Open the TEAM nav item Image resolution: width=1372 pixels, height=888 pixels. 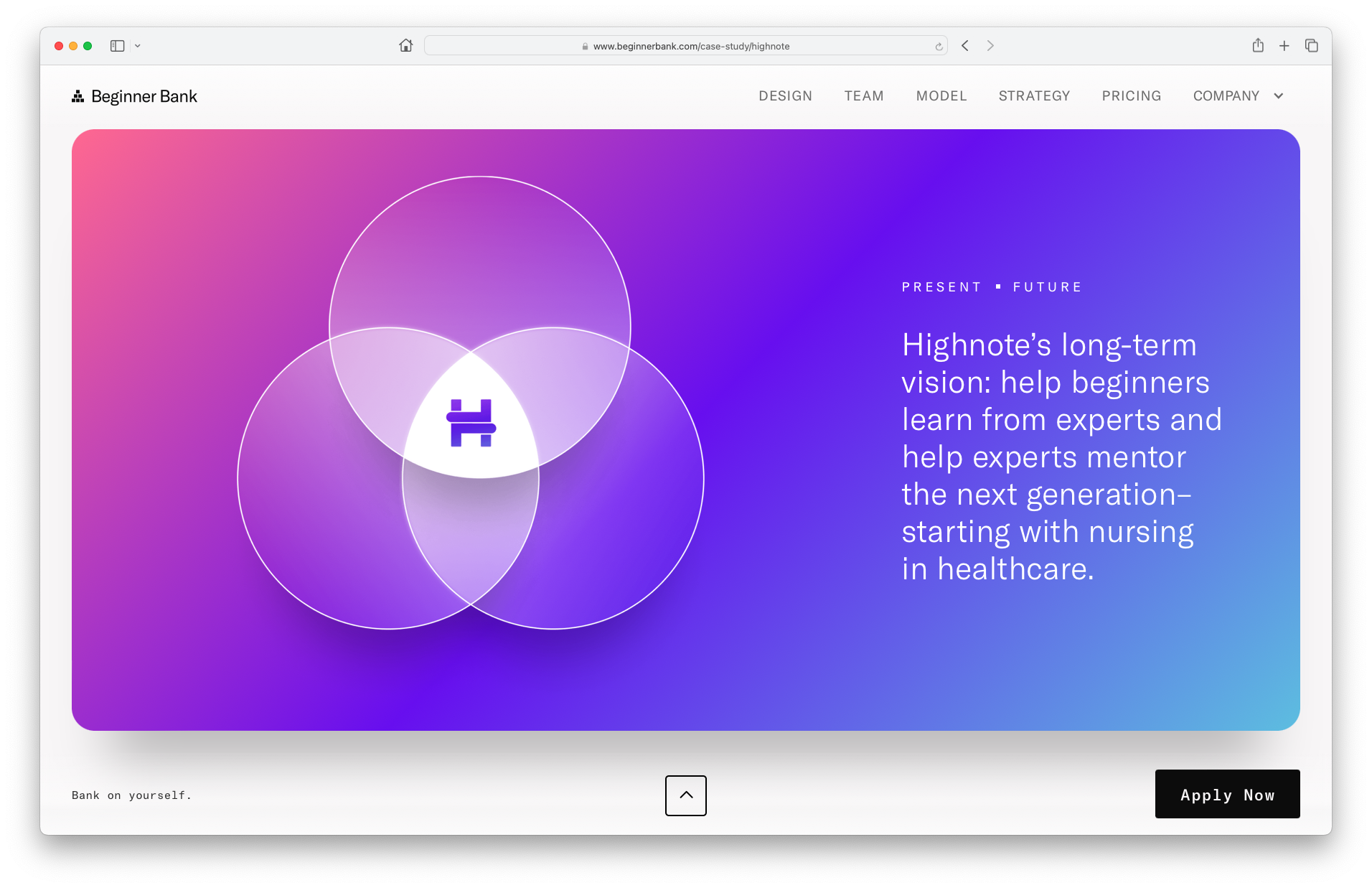point(864,96)
